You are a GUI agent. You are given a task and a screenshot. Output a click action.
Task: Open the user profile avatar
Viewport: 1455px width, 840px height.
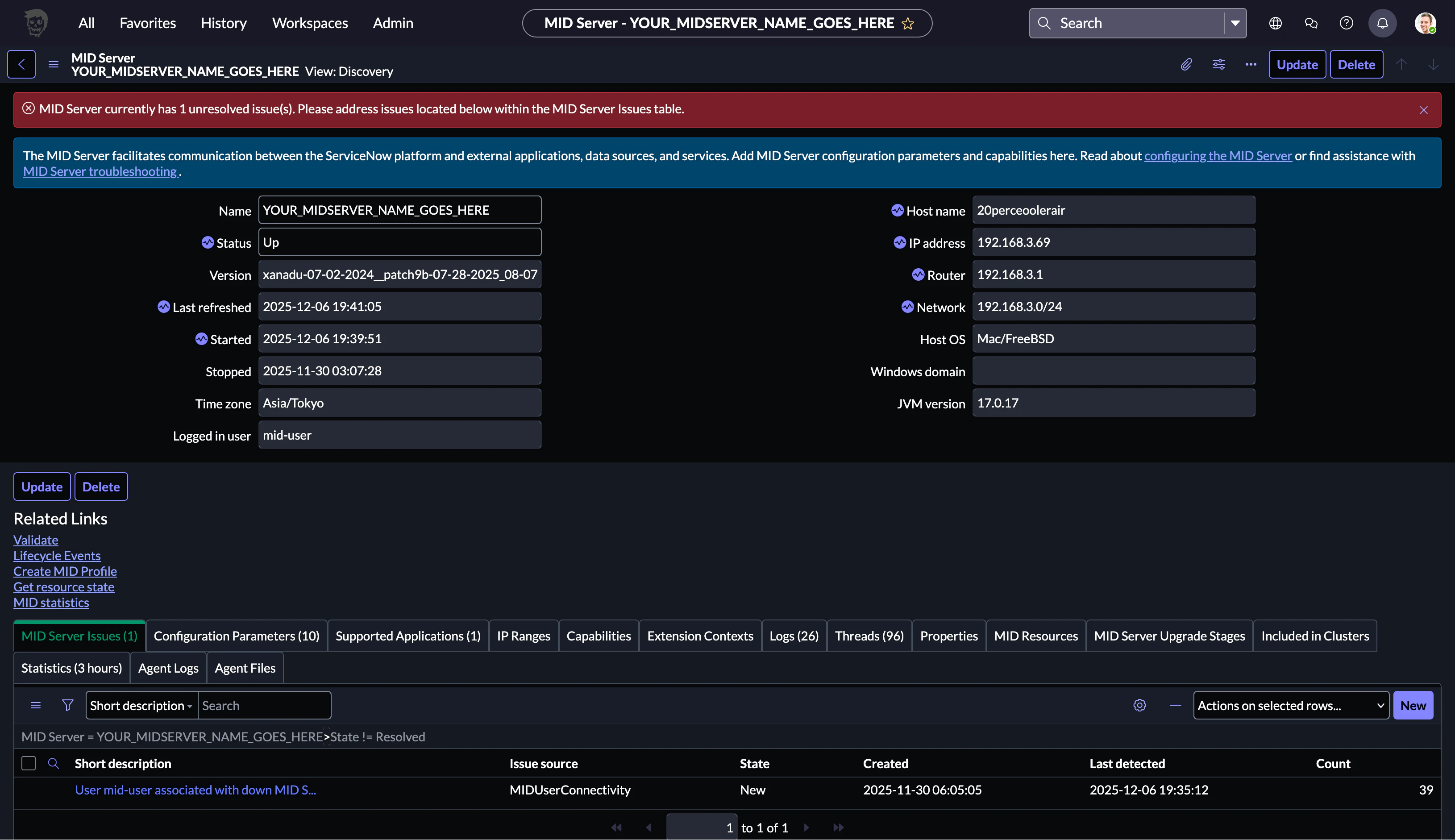click(x=1425, y=23)
